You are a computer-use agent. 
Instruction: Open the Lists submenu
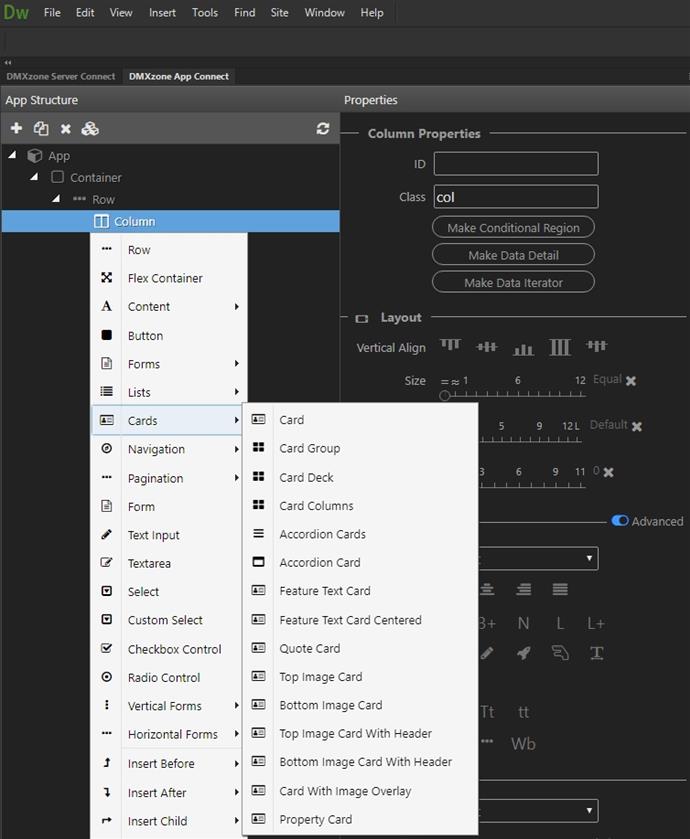click(169, 392)
